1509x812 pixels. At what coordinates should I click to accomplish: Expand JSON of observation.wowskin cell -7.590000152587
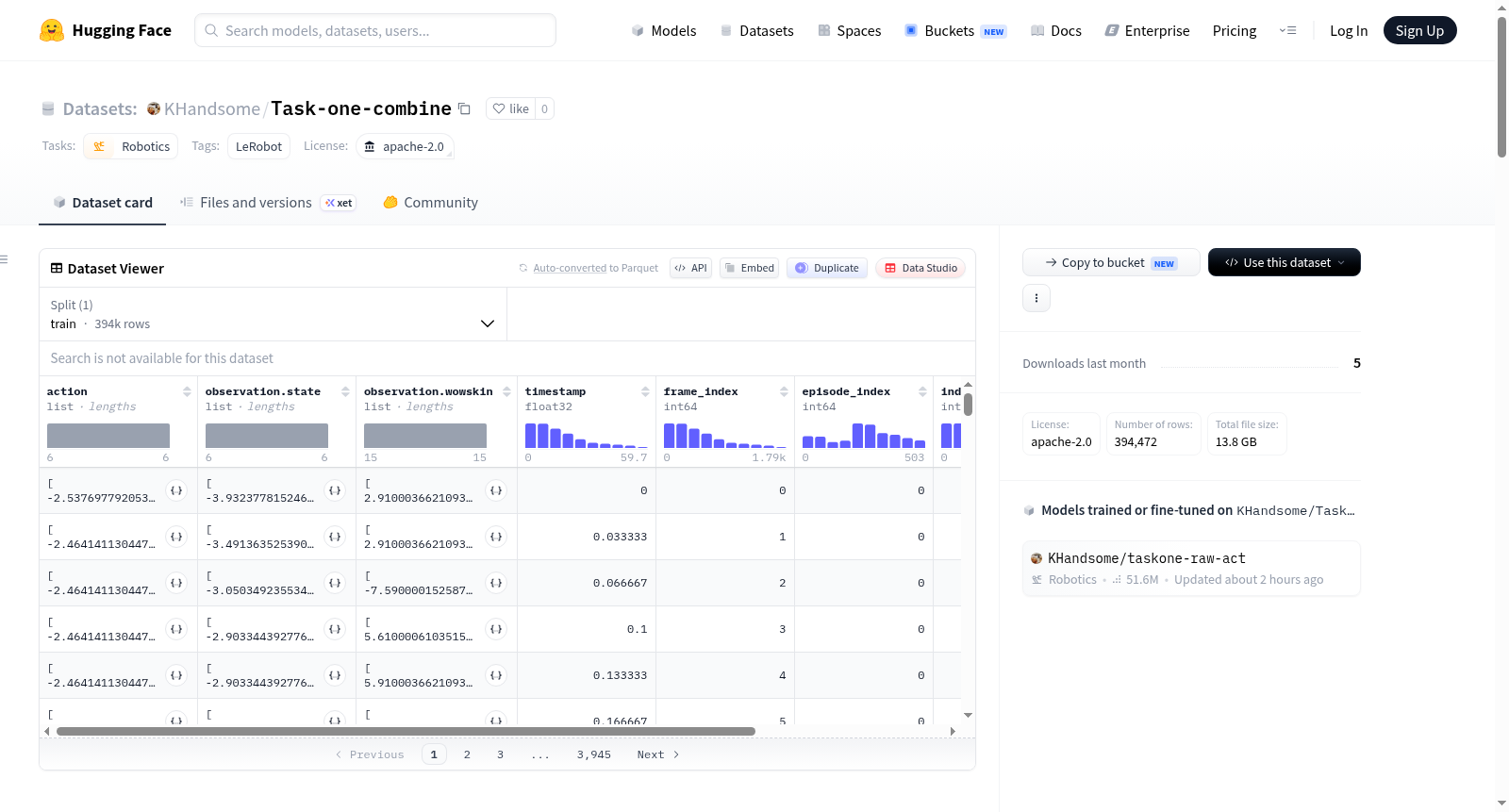click(x=496, y=583)
